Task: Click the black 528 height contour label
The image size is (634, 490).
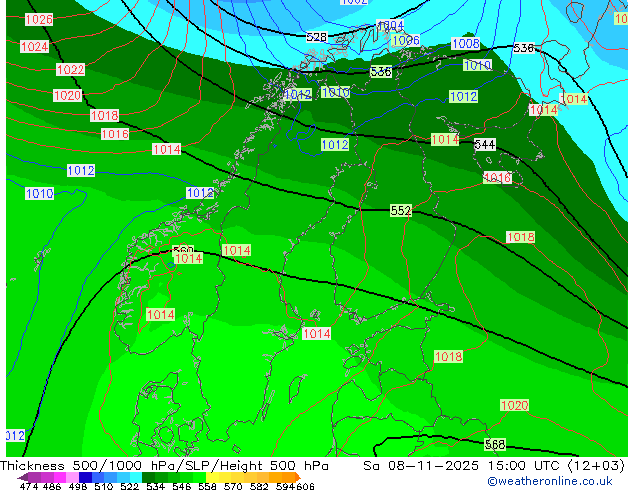Action: [x=316, y=37]
